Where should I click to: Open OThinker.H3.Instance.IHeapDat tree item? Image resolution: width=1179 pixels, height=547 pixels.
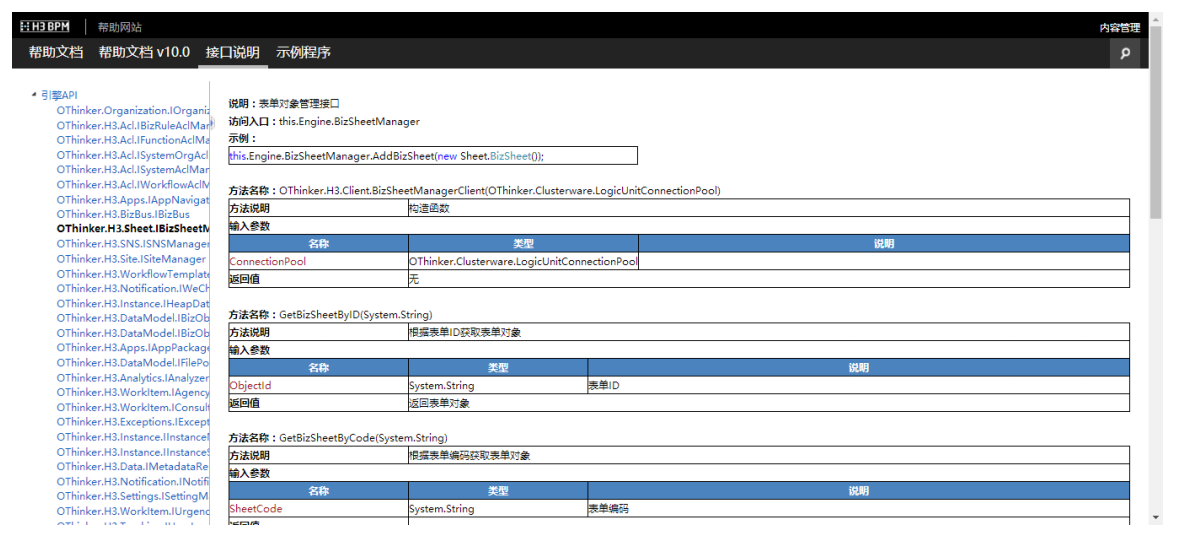point(132,303)
